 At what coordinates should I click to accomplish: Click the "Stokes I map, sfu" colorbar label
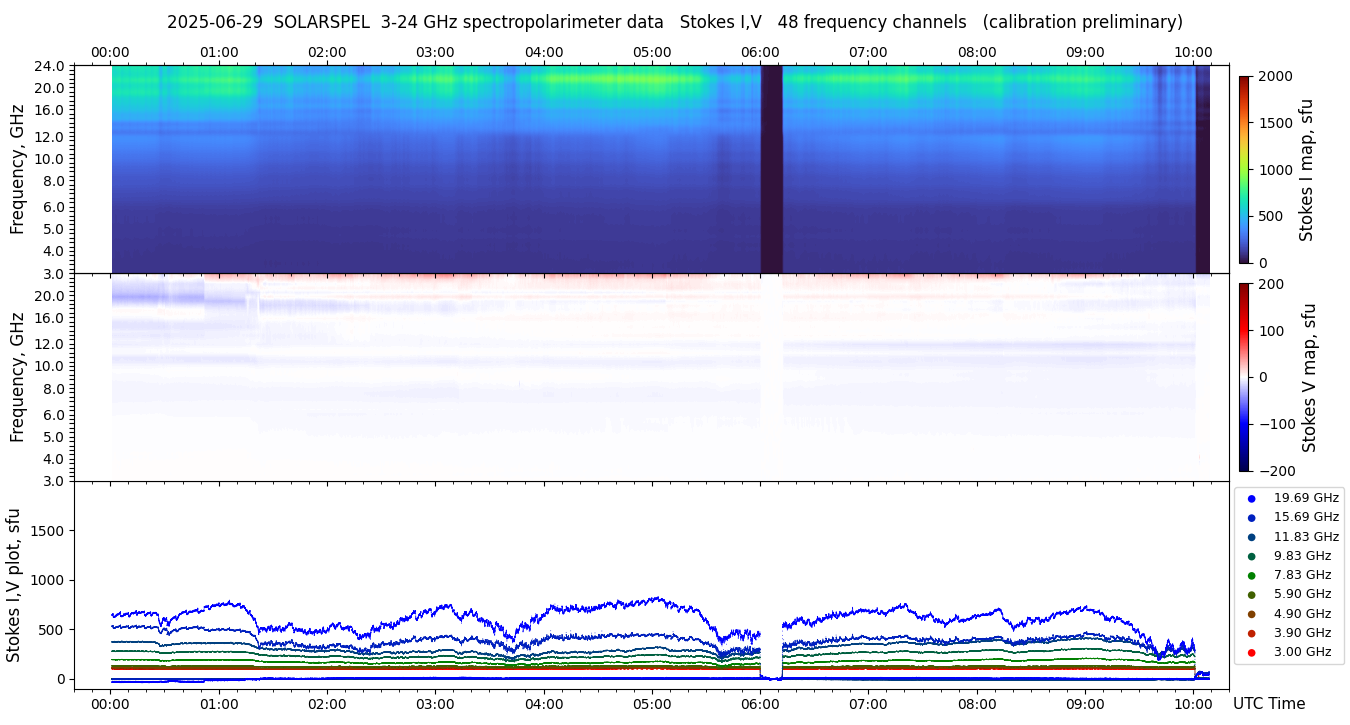tap(1306, 169)
